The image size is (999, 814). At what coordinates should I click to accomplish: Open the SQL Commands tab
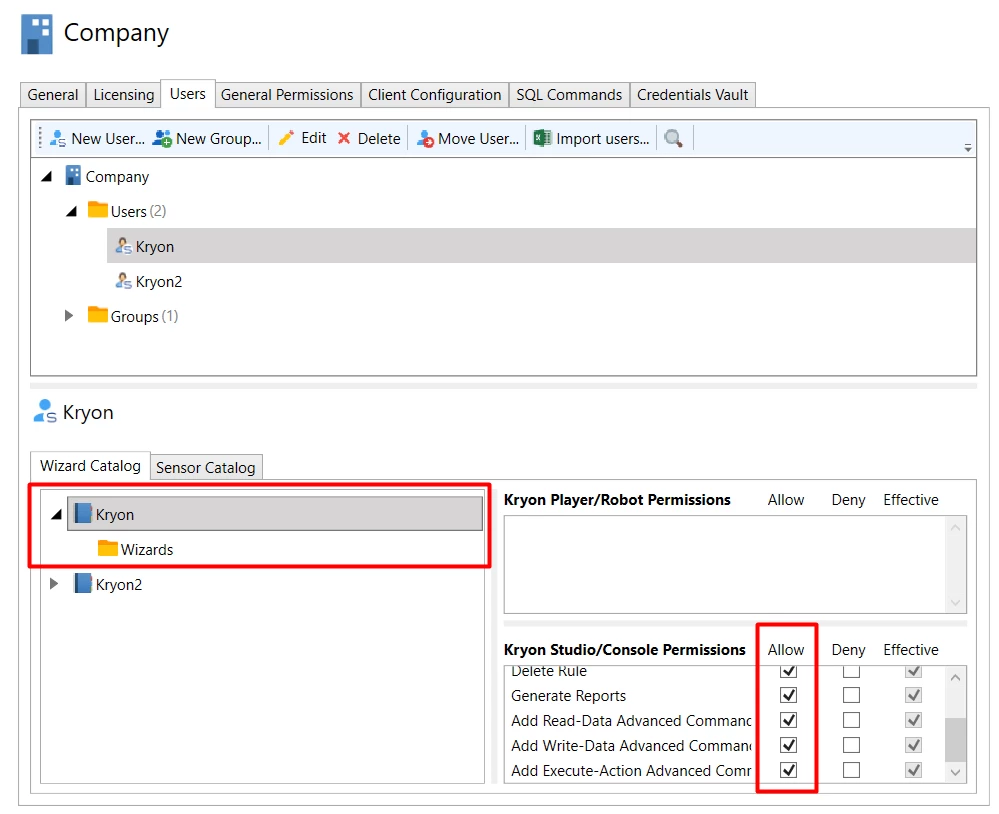tap(569, 95)
